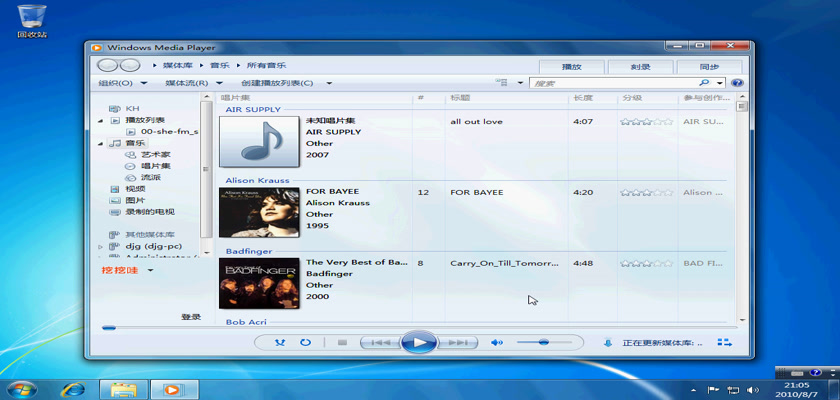The height and width of the screenshot is (400, 840).
Task: Click the Badfinger album cover thumbnail
Action: 259,283
